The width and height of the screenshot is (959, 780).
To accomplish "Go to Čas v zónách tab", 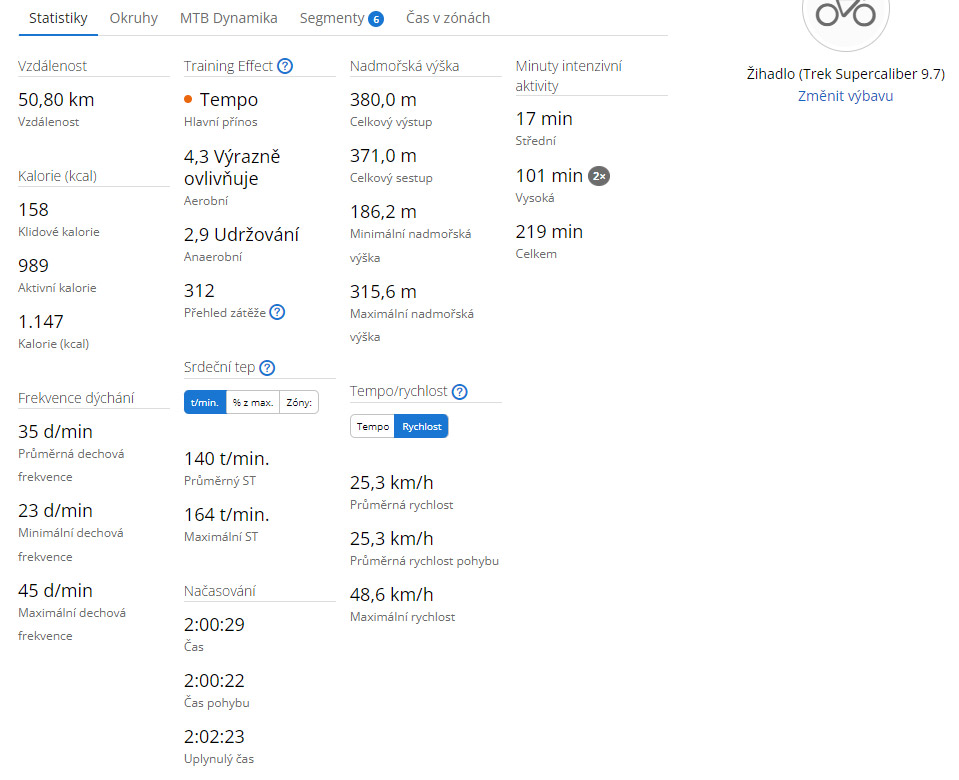I will point(448,18).
